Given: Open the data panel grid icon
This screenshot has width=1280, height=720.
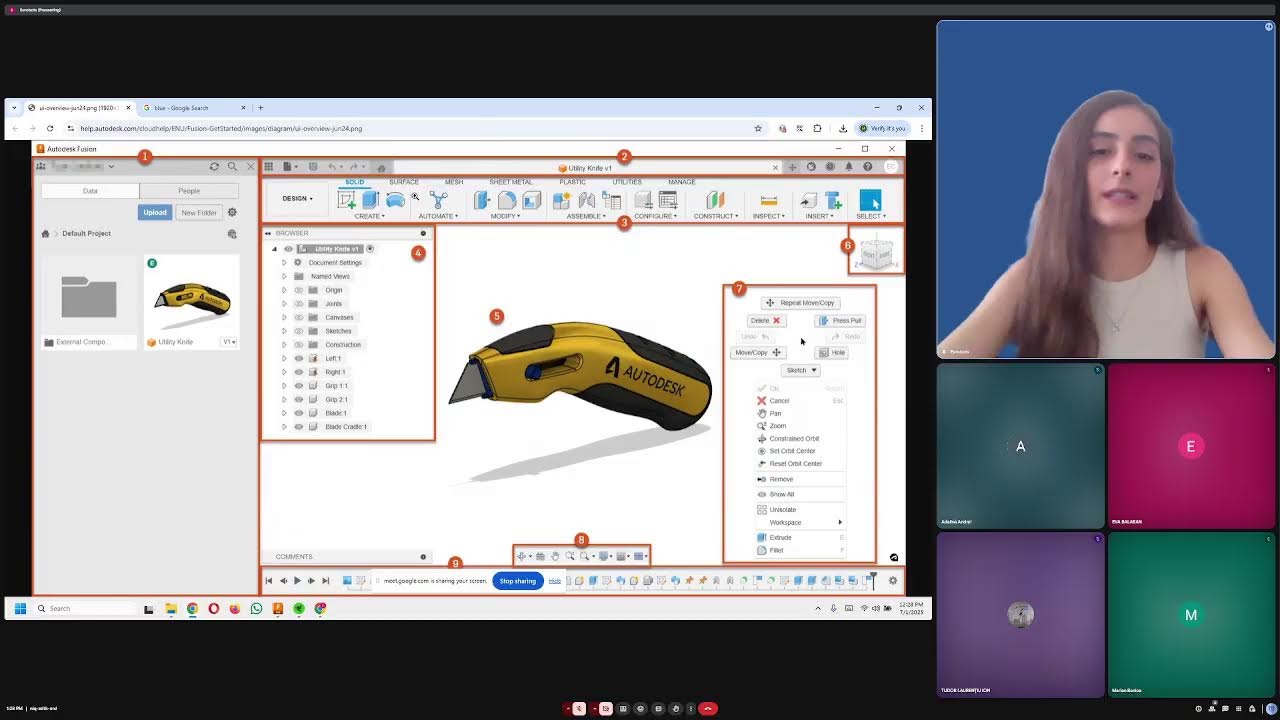Looking at the screenshot, I should [268, 167].
